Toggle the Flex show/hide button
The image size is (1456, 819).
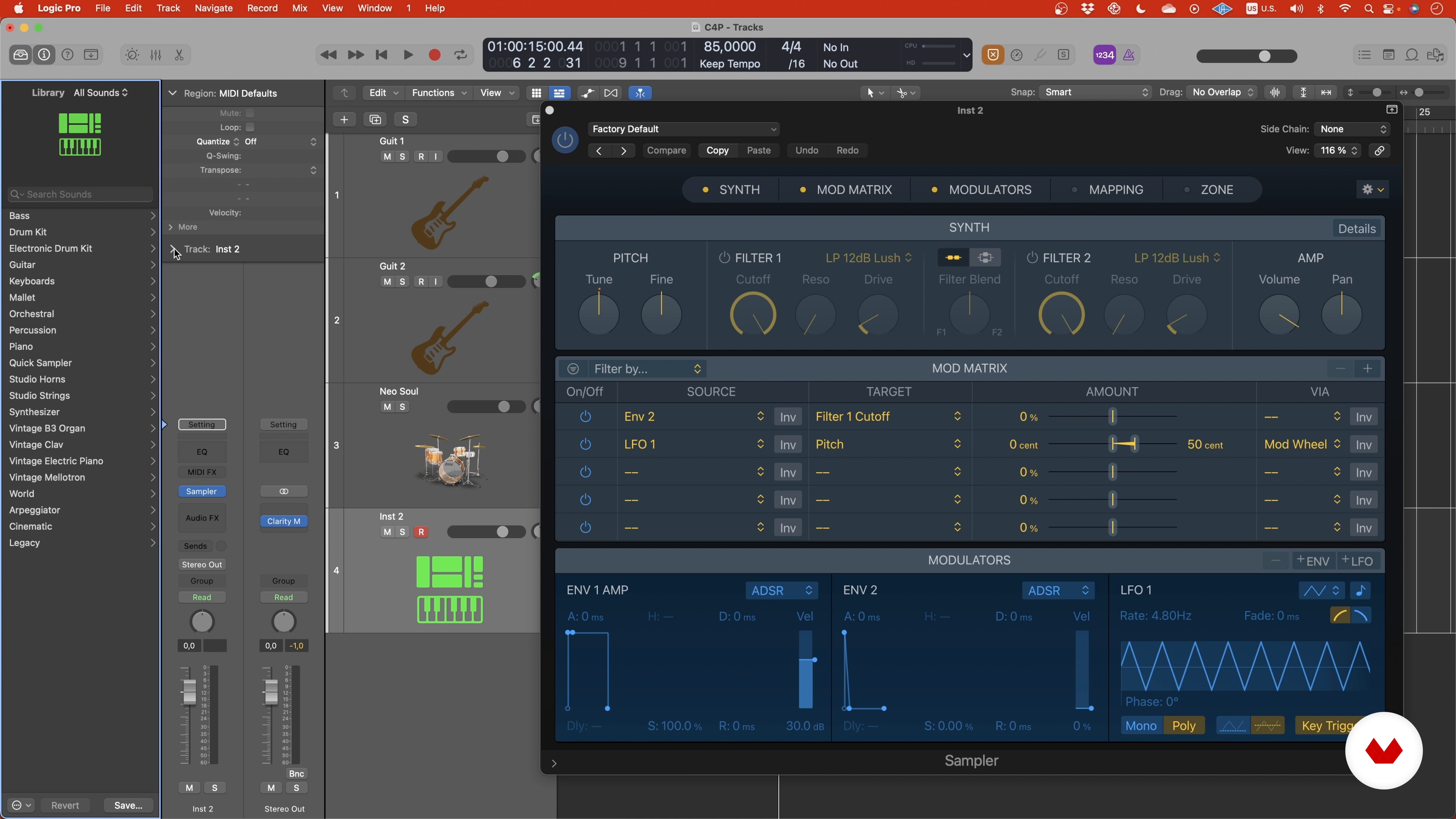611,93
